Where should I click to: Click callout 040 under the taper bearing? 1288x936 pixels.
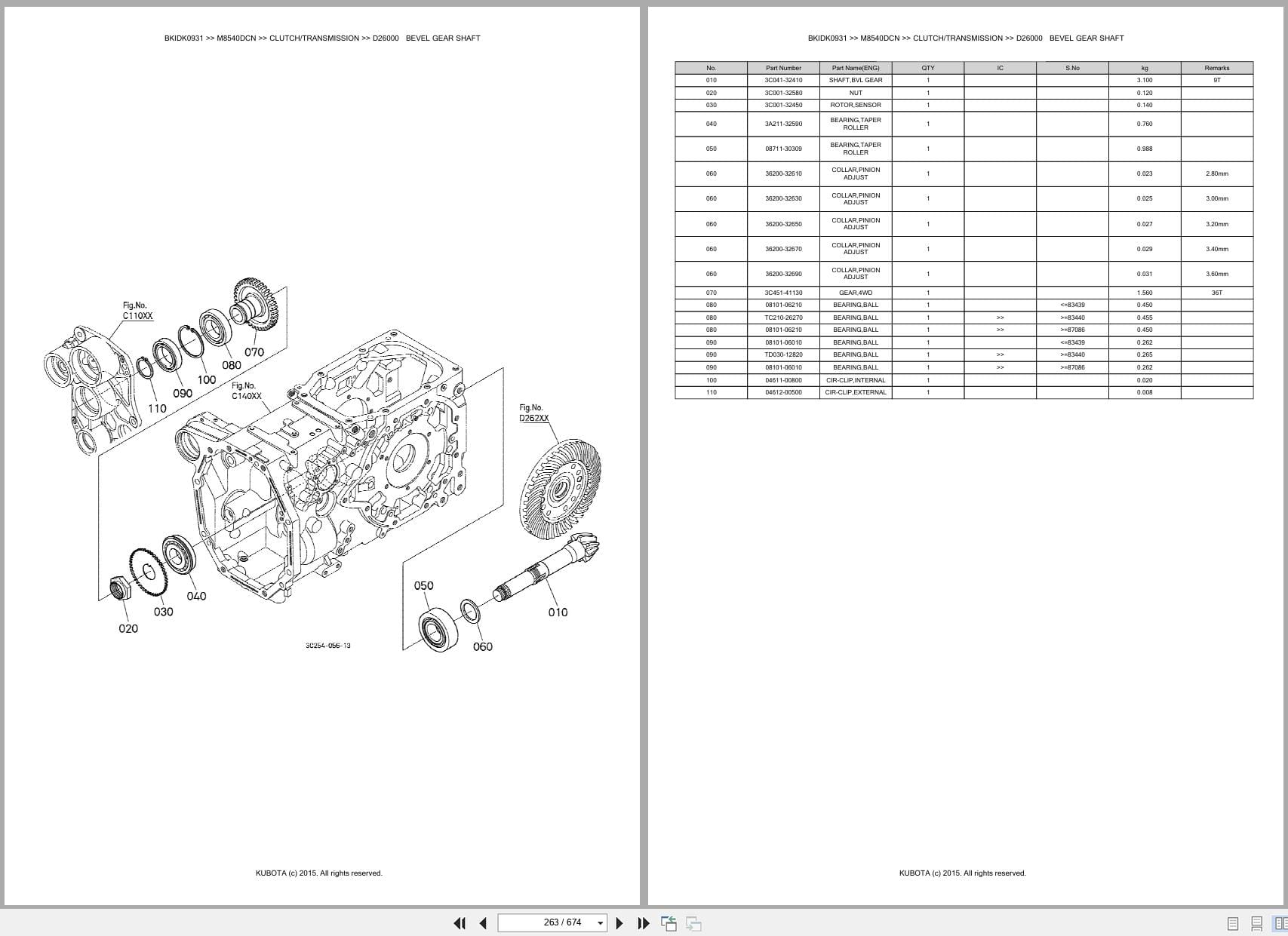[x=196, y=596]
